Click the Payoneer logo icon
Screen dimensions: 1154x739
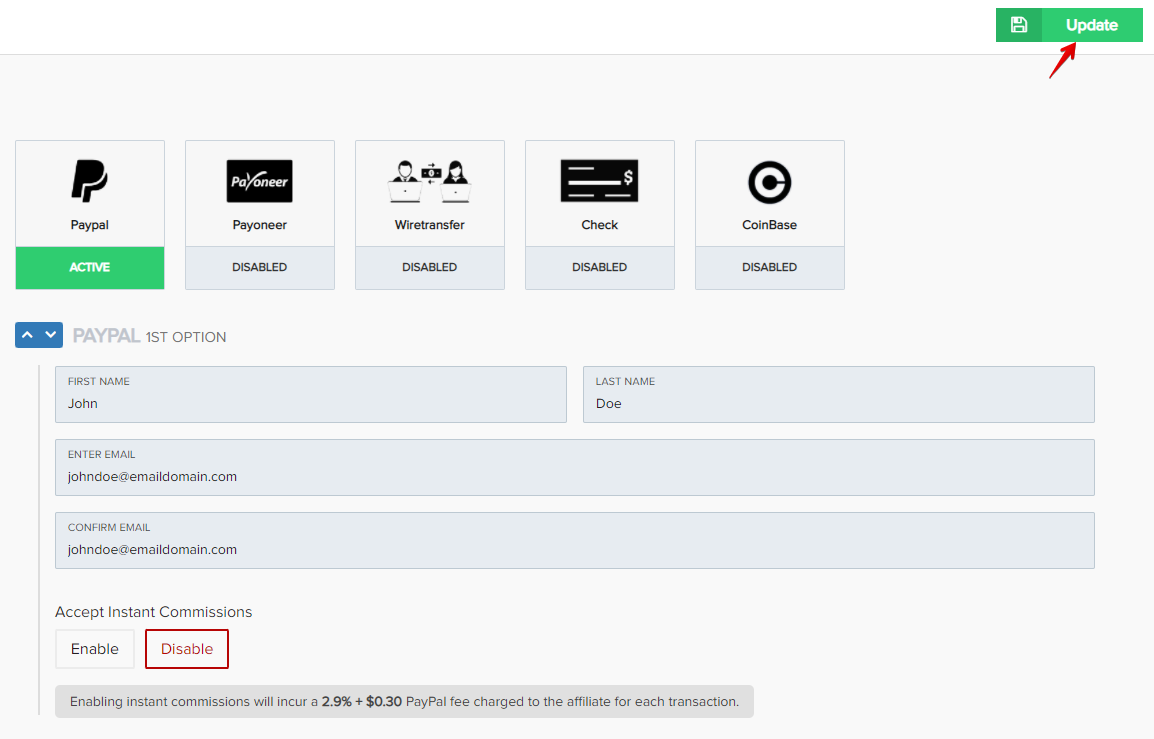[x=259, y=182]
